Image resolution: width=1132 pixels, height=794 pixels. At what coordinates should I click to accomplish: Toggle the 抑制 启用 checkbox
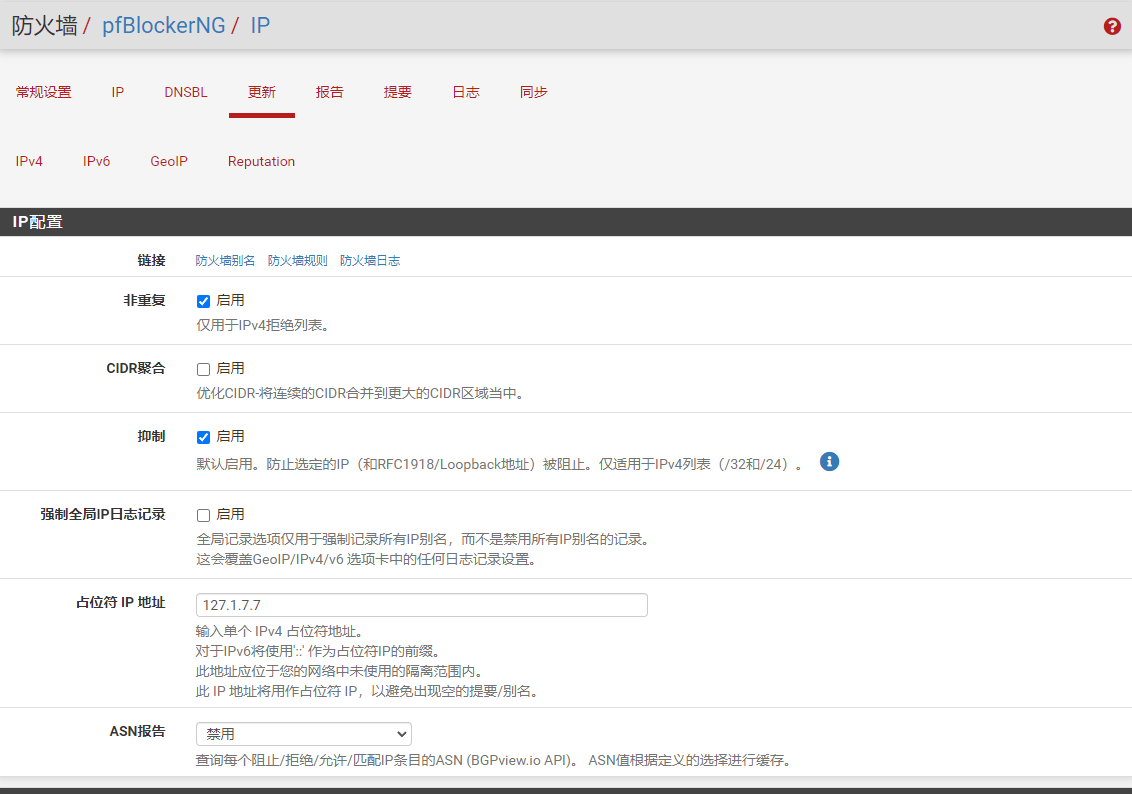point(204,437)
